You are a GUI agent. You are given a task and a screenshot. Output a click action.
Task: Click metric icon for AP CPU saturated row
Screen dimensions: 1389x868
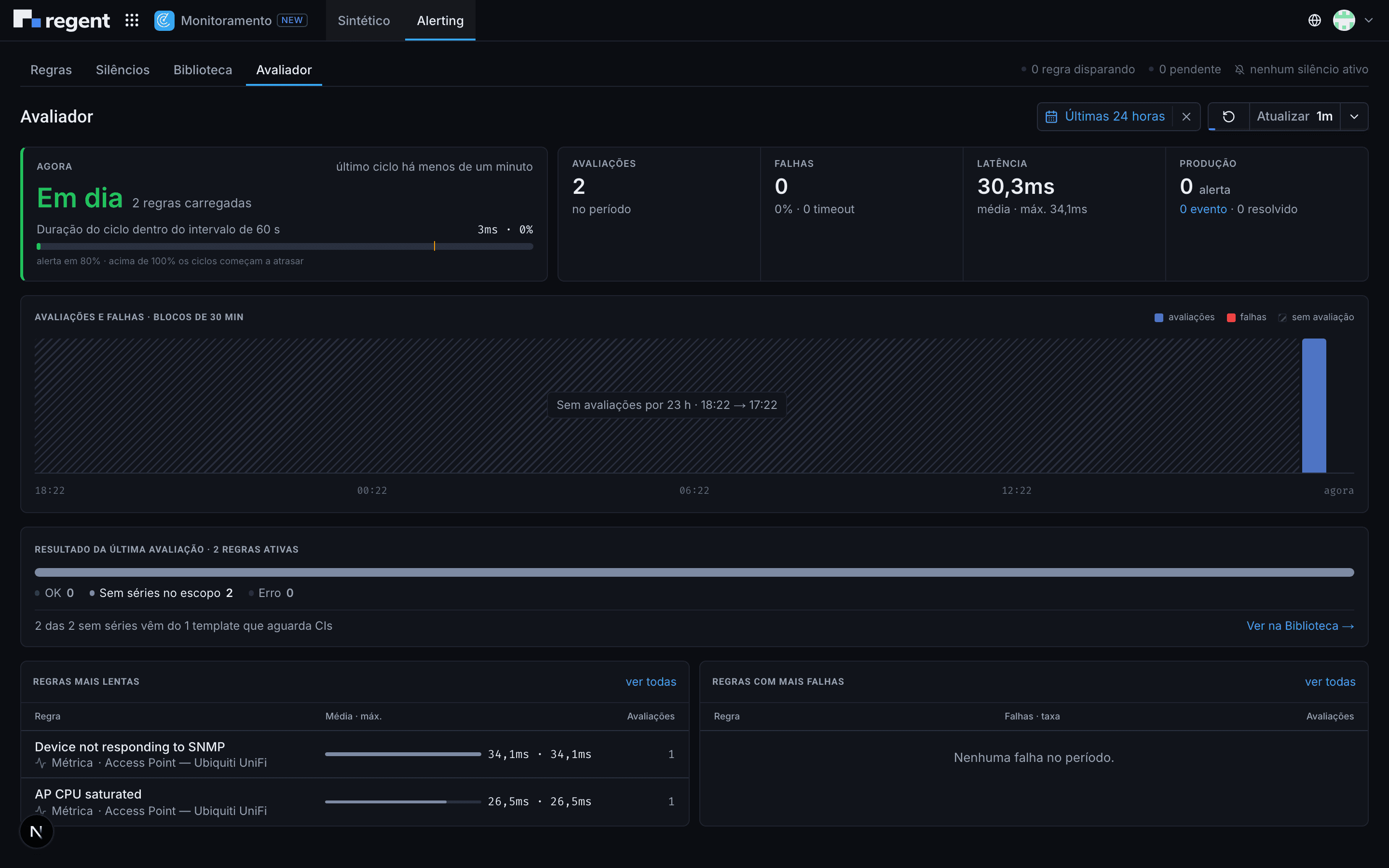(x=41, y=811)
